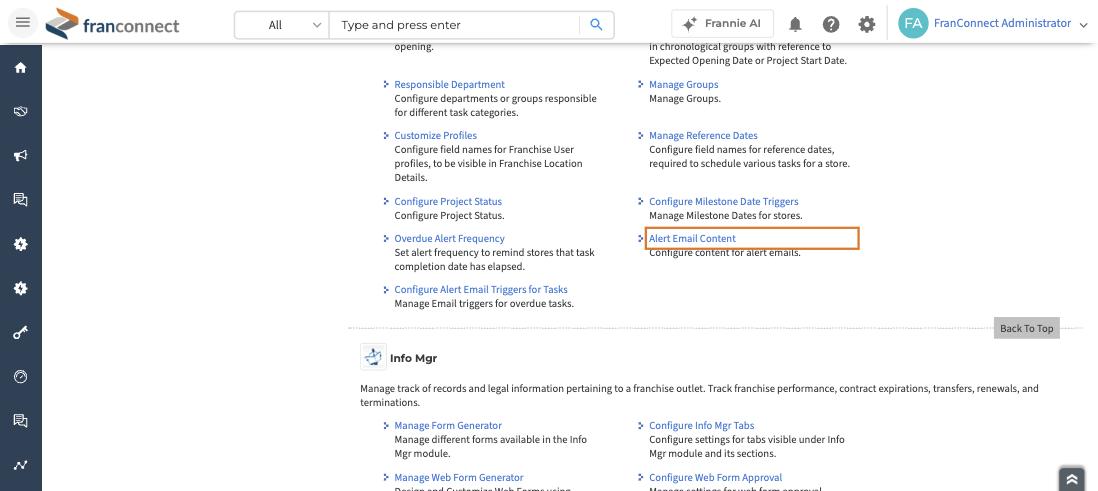Click the key icon in sidebar
Screen dimensions: 1098x491
pyautogui.click(x=20, y=333)
